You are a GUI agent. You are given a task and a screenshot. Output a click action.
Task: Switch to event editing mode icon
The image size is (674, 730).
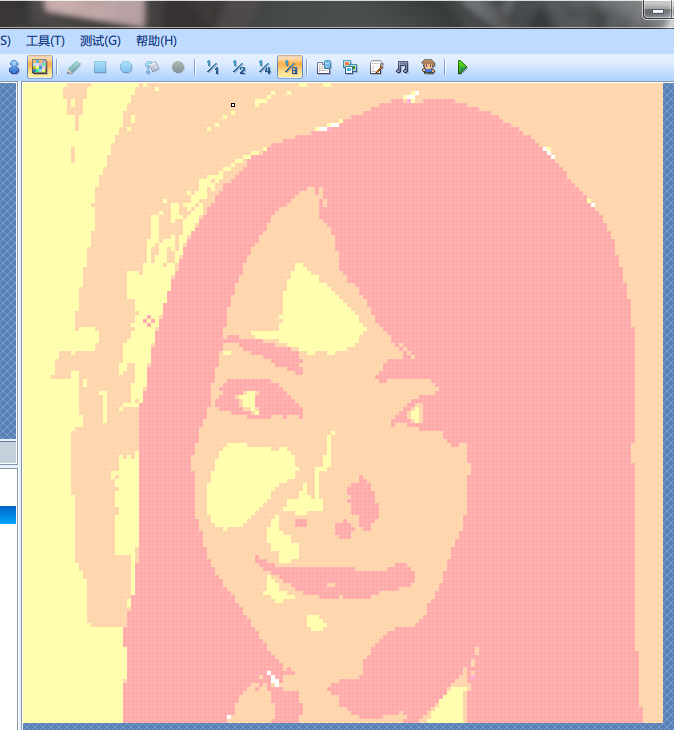click(x=14, y=68)
